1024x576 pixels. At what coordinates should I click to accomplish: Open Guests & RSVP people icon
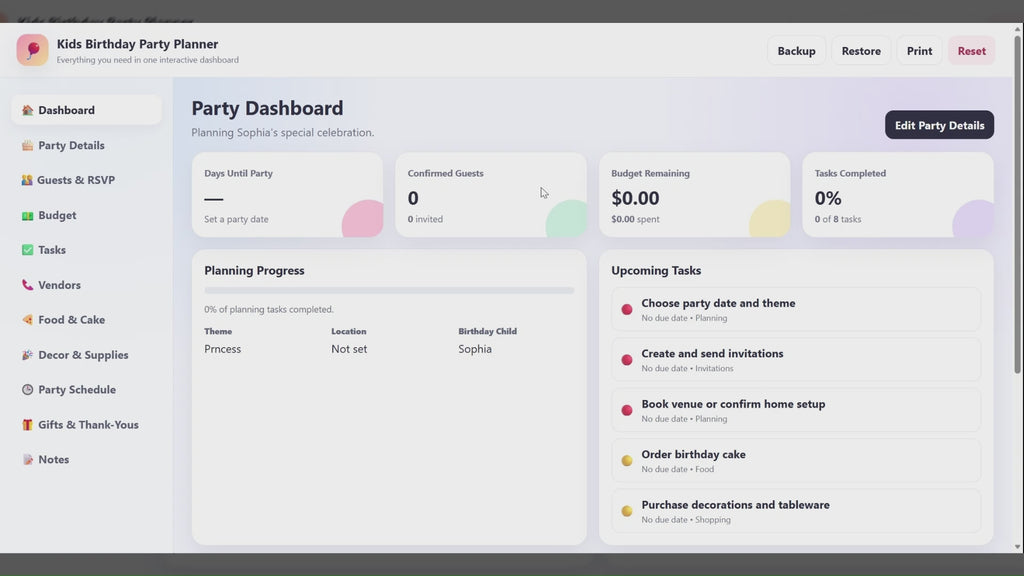(27, 180)
